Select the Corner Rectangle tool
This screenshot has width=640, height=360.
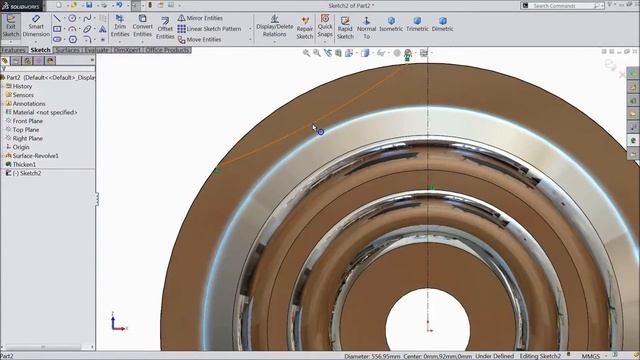(x=57, y=29)
